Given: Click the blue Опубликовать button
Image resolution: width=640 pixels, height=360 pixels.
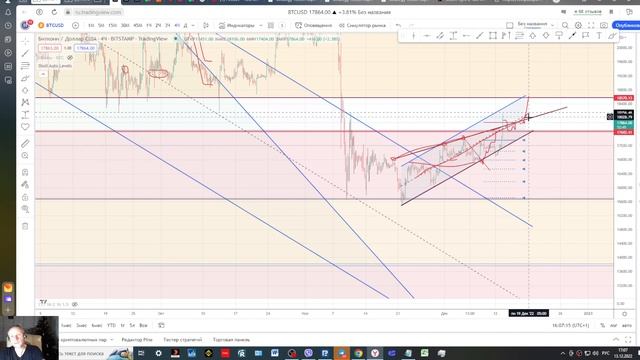Looking at the screenshot, I should click(x=627, y=25).
